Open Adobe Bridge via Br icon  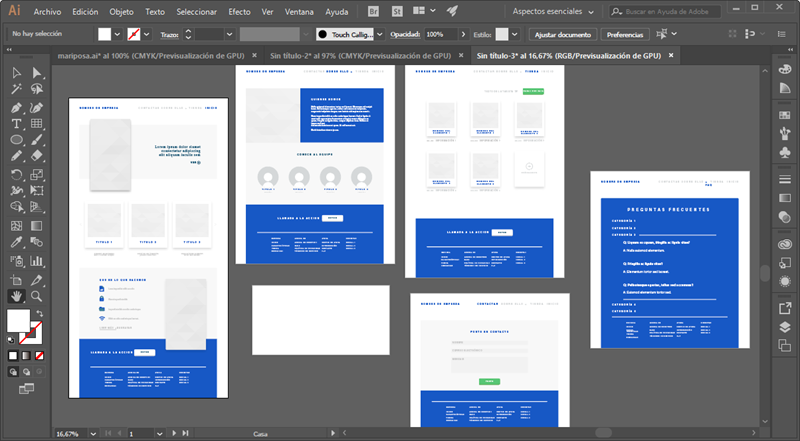pos(373,12)
